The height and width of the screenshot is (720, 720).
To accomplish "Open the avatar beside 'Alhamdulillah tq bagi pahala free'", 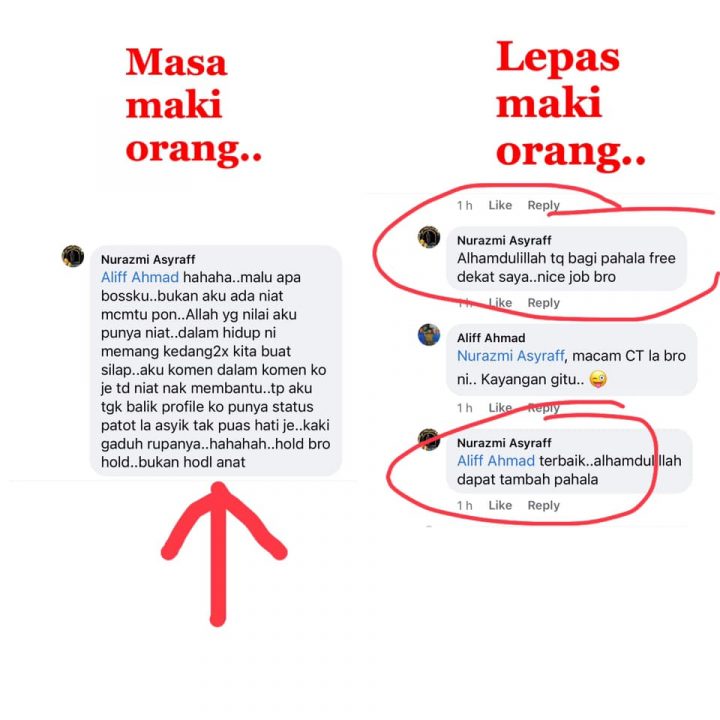I will (x=429, y=237).
